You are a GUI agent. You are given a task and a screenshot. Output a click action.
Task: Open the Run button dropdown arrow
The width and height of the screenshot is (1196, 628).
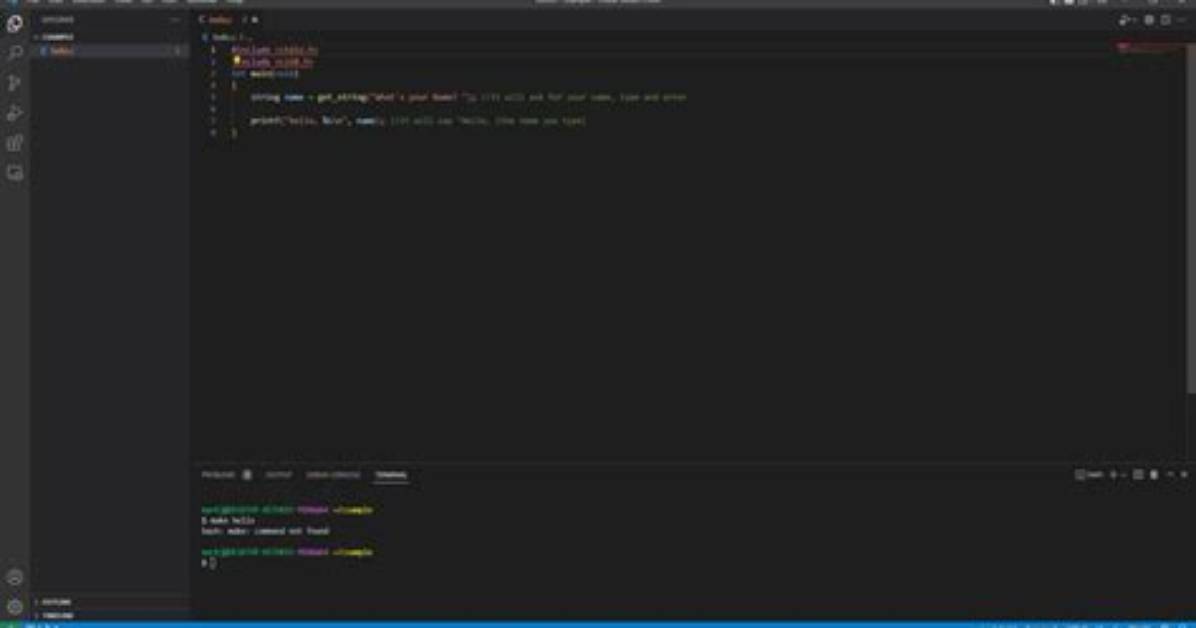point(1133,20)
